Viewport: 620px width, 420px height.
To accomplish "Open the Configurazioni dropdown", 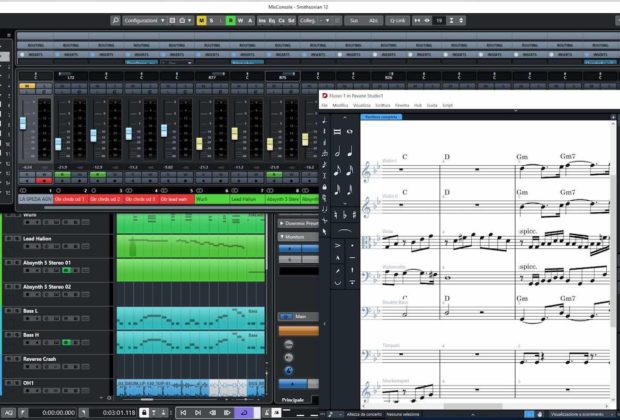I will click(144, 21).
